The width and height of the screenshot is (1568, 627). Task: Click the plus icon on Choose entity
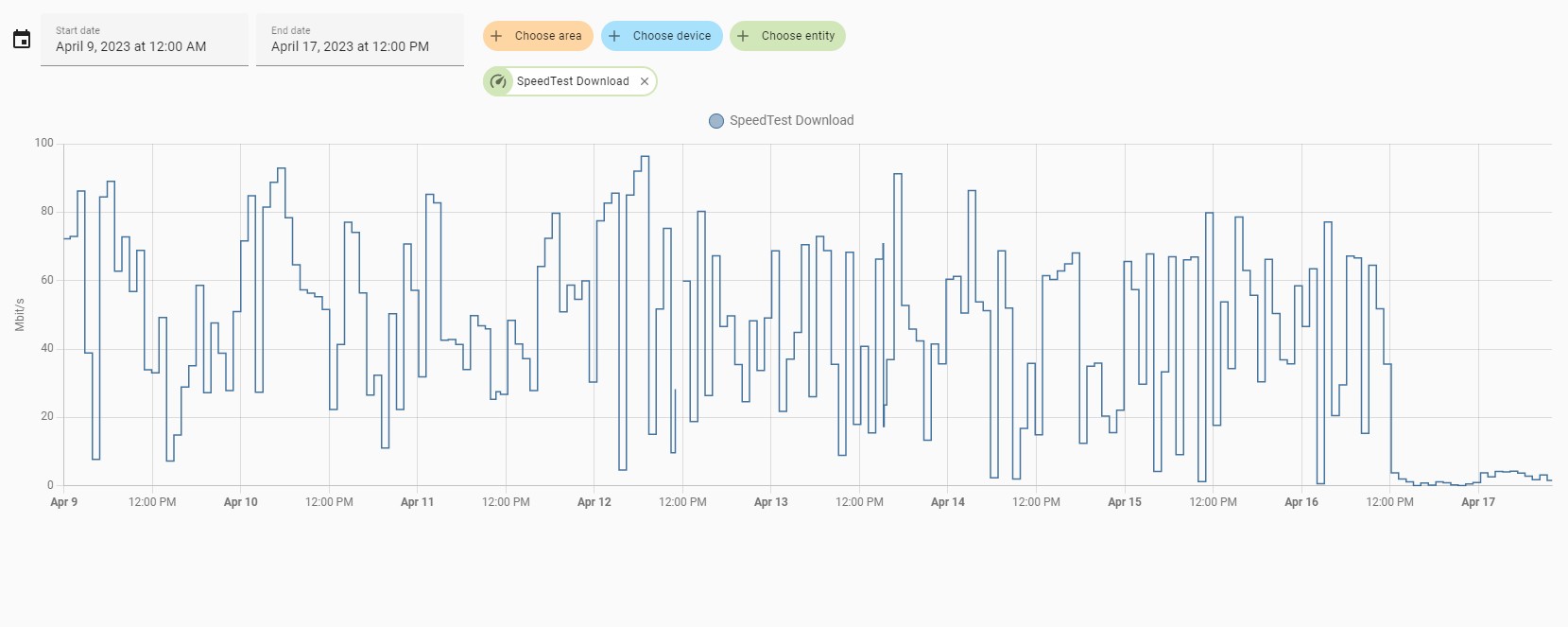click(743, 36)
